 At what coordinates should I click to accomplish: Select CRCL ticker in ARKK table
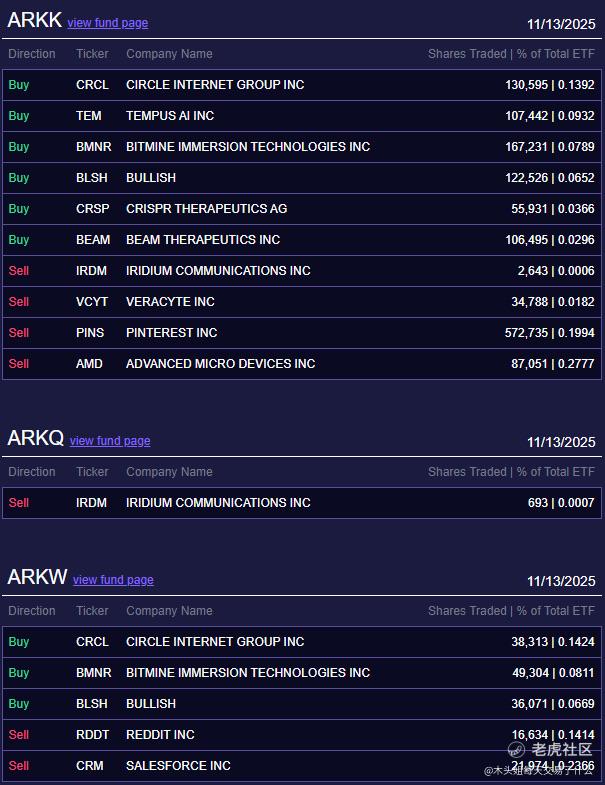pos(93,85)
